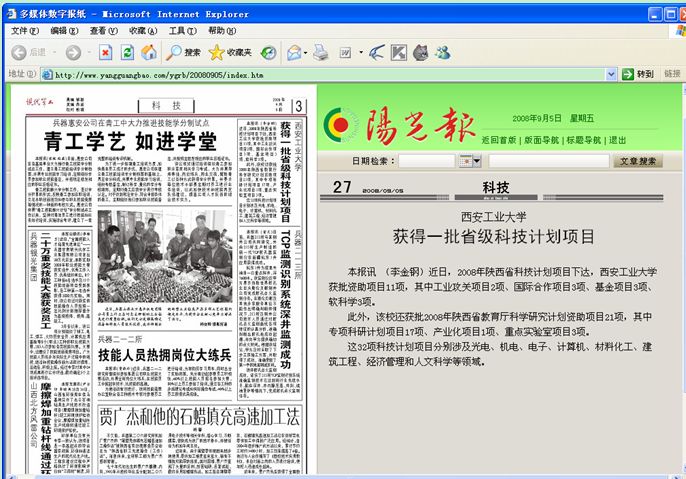Open the 文件(F) menu
686x479 pixels.
click(x=25, y=31)
